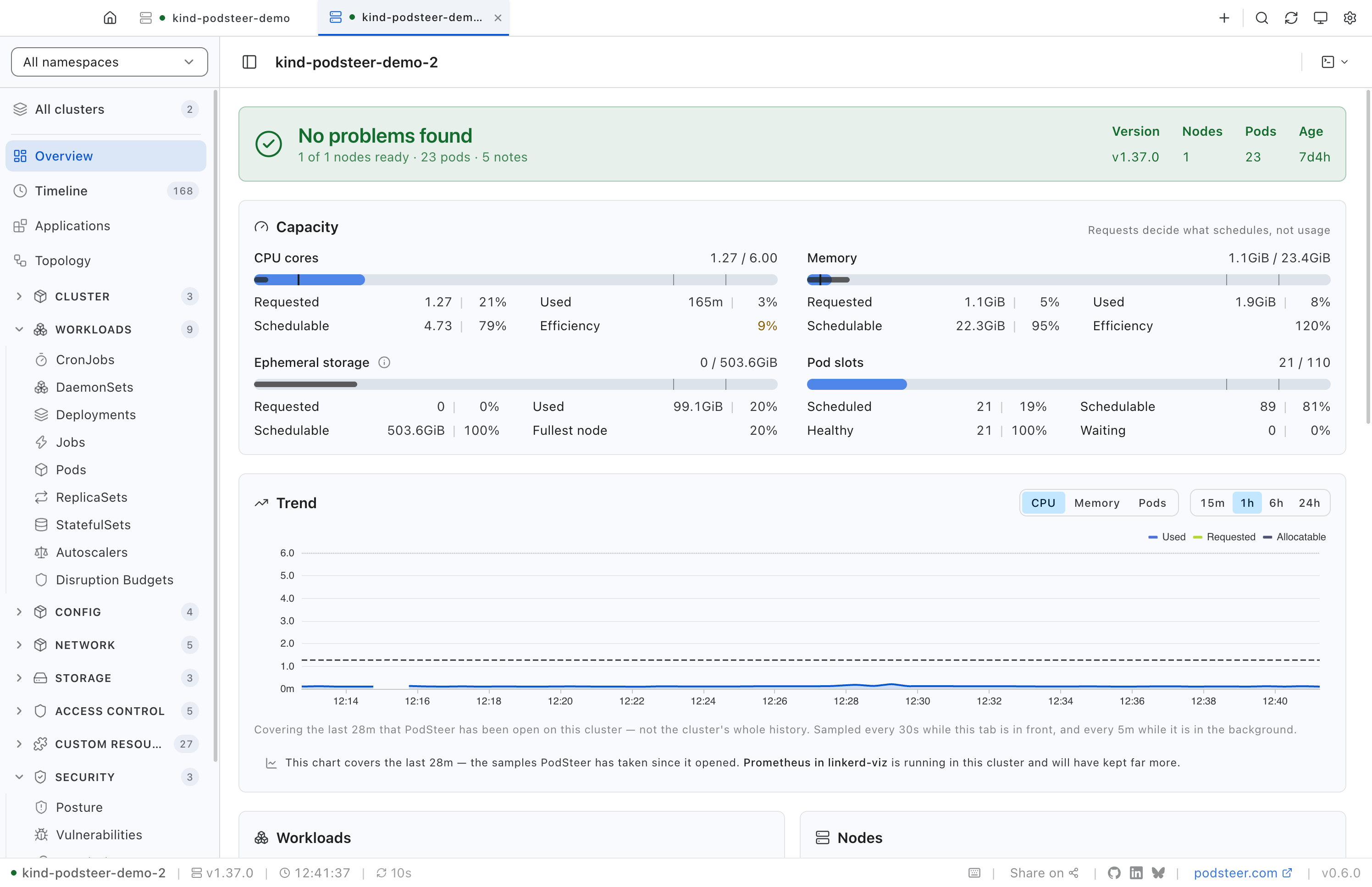This screenshot has width=1372, height=887.
Task: Select the Pods trend toggle
Action: point(1152,503)
